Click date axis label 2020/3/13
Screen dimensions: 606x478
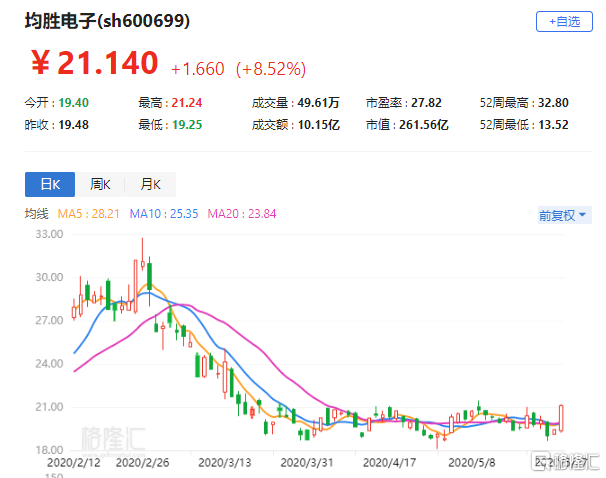[225, 463]
